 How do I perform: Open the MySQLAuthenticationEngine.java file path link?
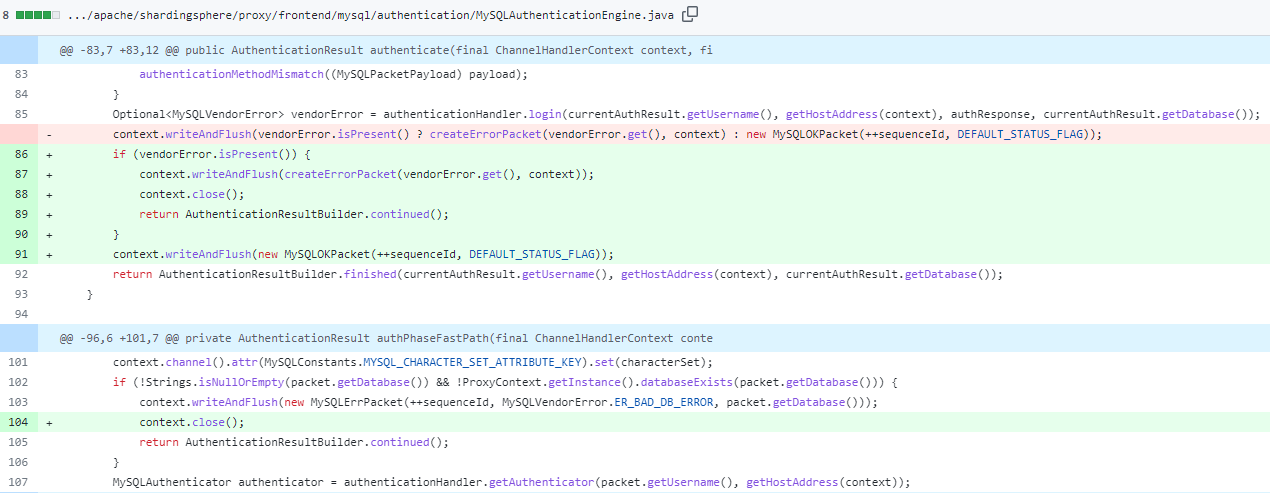370,16
